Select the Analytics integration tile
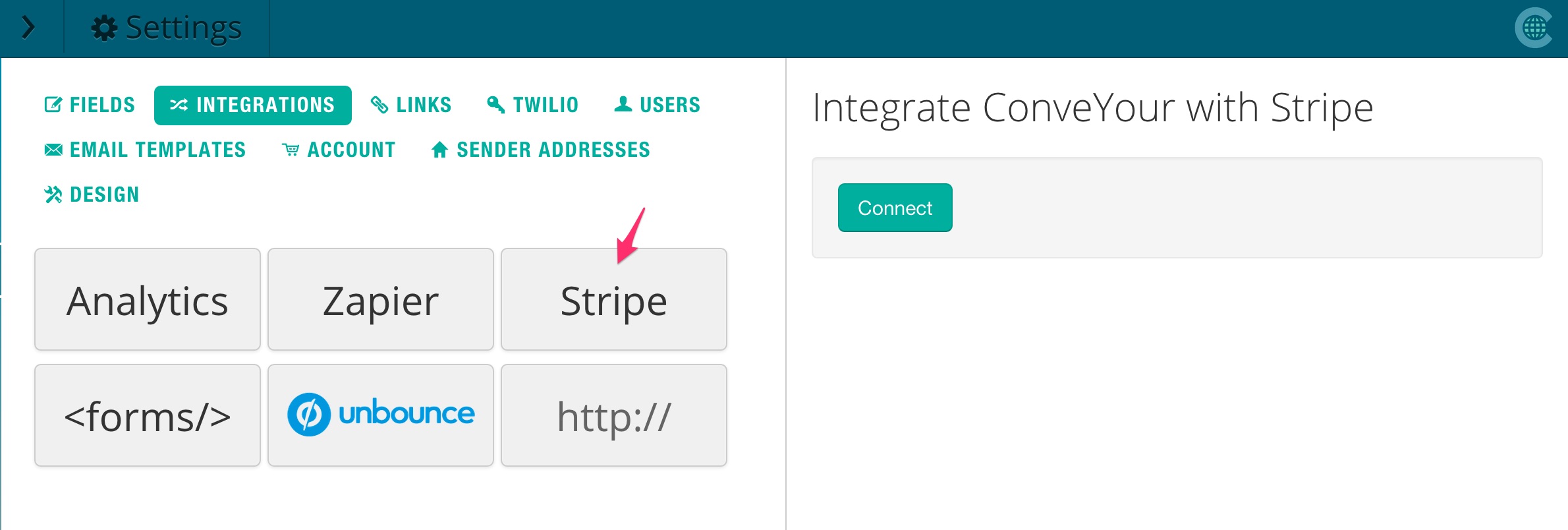Viewport: 1568px width, 530px height. tap(148, 299)
